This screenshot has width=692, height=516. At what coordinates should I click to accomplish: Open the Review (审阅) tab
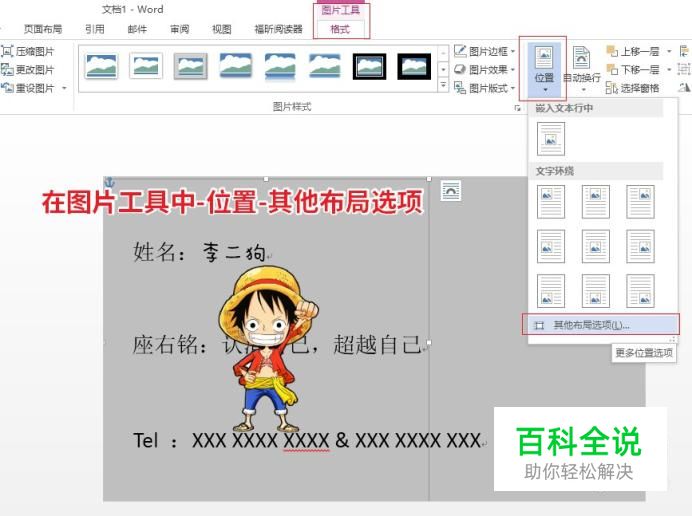(180, 29)
